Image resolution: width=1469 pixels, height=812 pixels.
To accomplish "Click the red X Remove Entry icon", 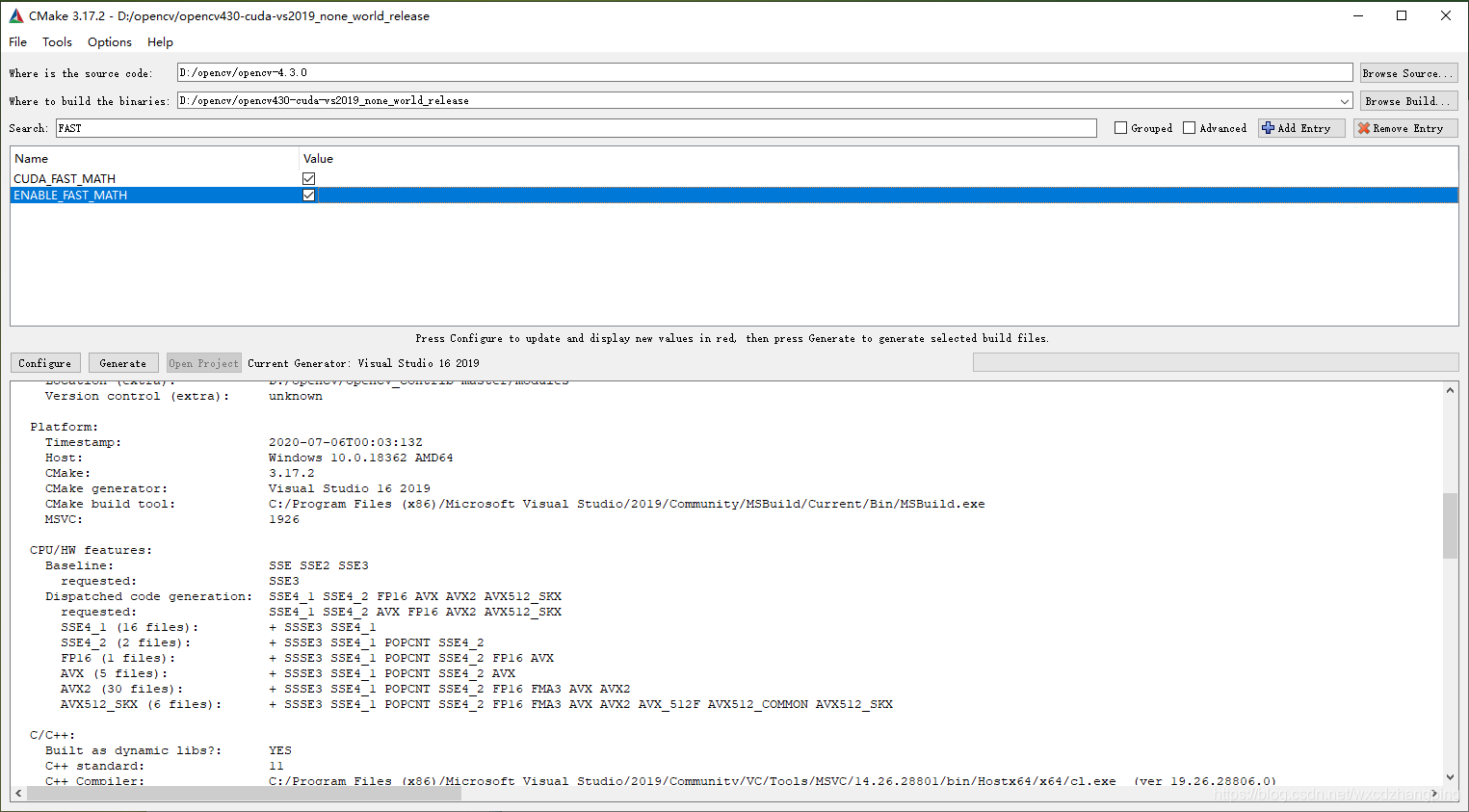I will [1363, 128].
